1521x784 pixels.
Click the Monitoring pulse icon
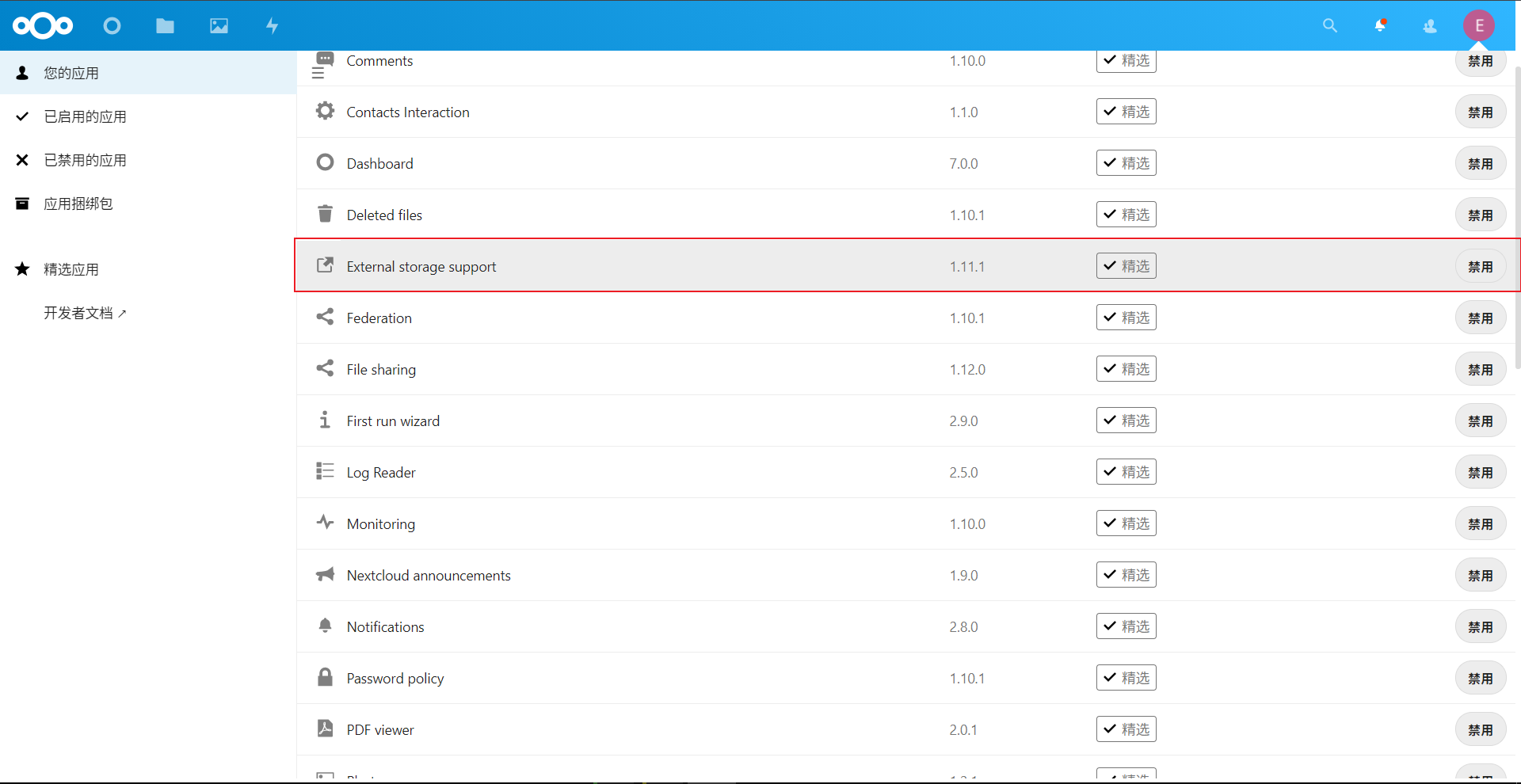[x=325, y=523]
